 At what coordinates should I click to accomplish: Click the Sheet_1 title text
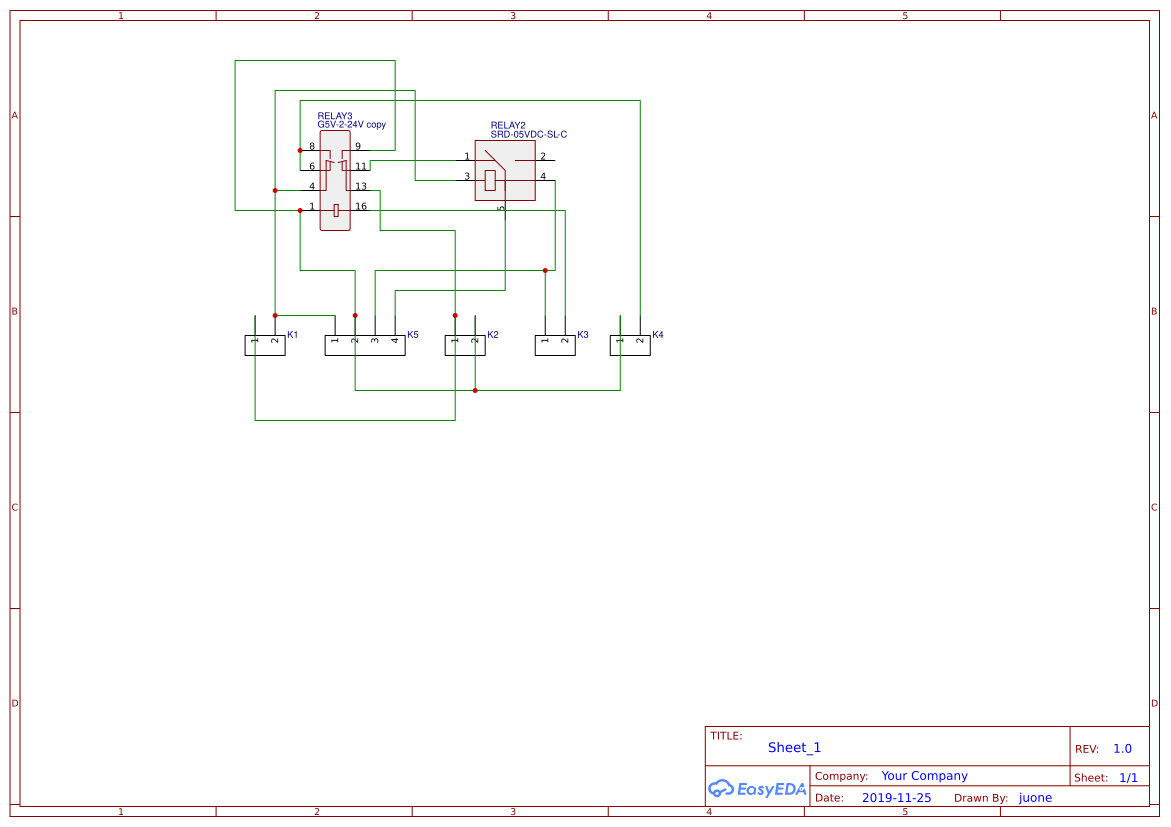point(793,747)
